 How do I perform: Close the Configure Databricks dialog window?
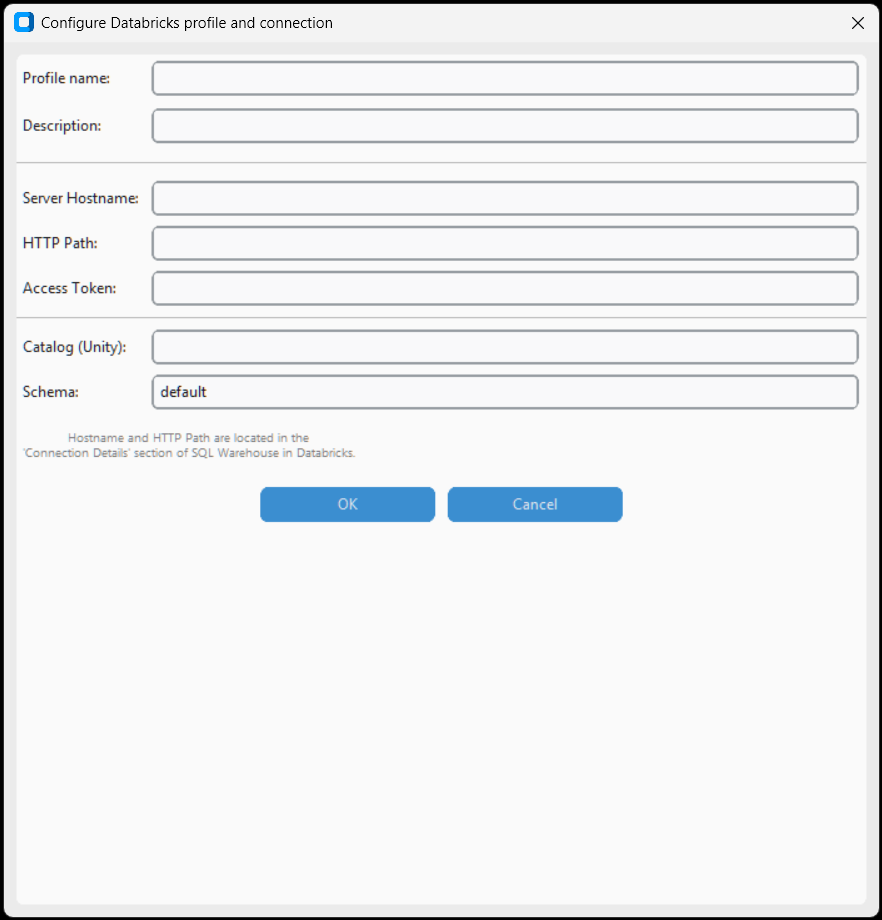(x=857, y=23)
